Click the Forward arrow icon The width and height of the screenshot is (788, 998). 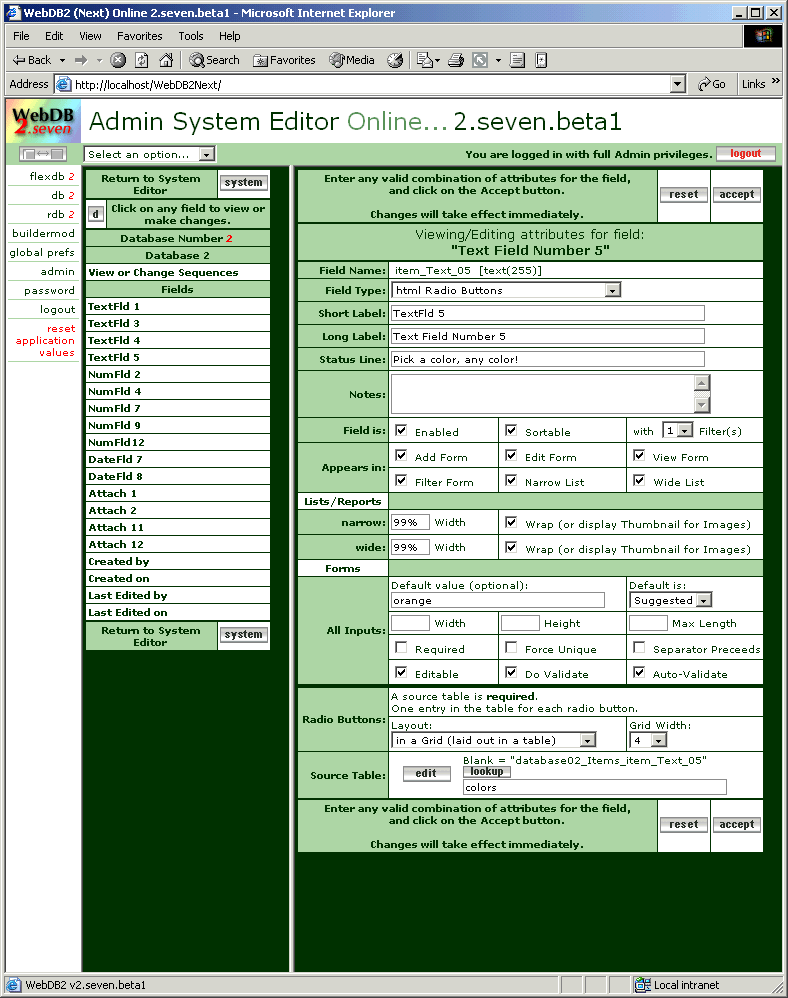click(x=81, y=60)
